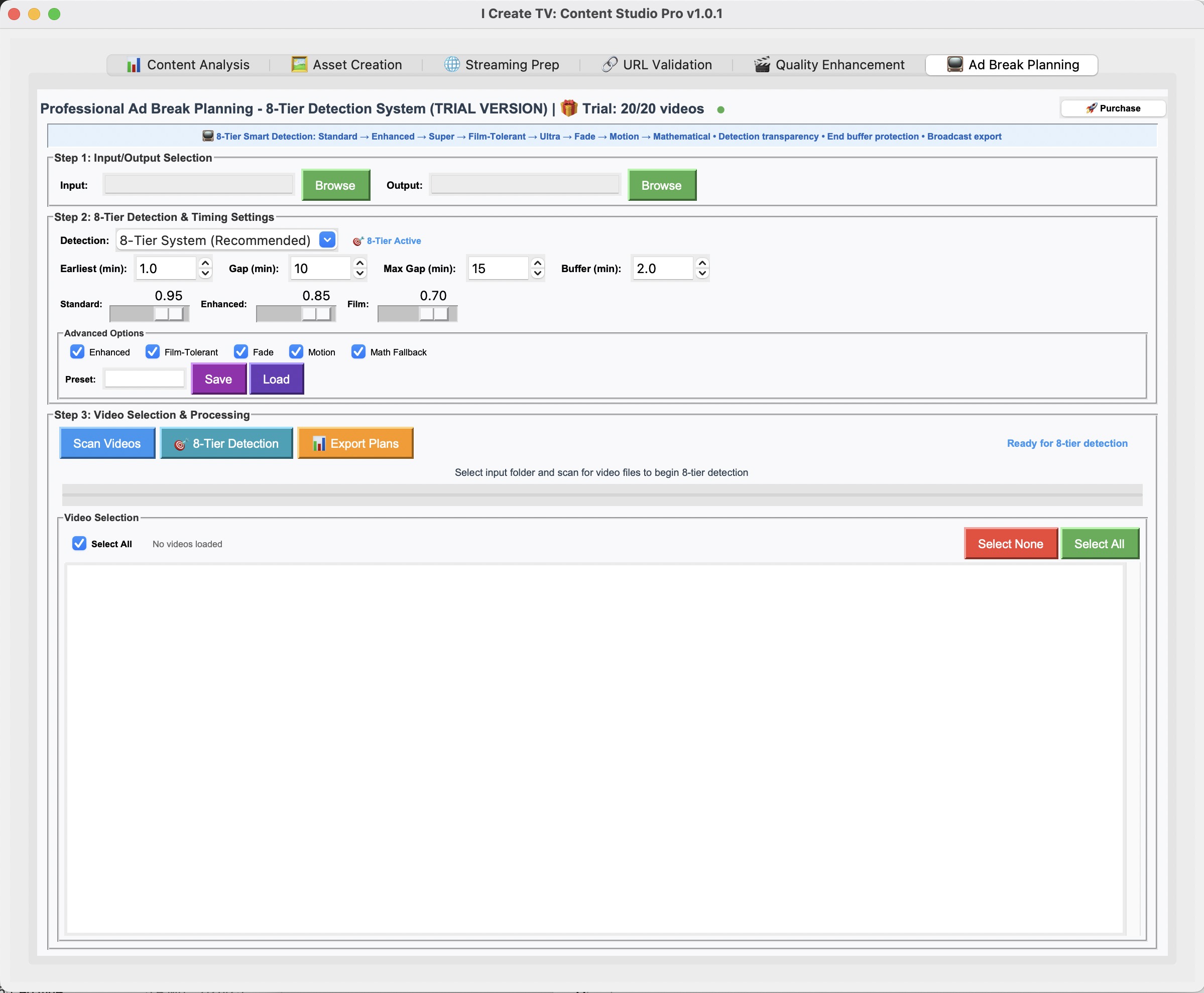The height and width of the screenshot is (993, 1204).
Task: Click the chart icon on Export Plans
Action: [x=319, y=444]
